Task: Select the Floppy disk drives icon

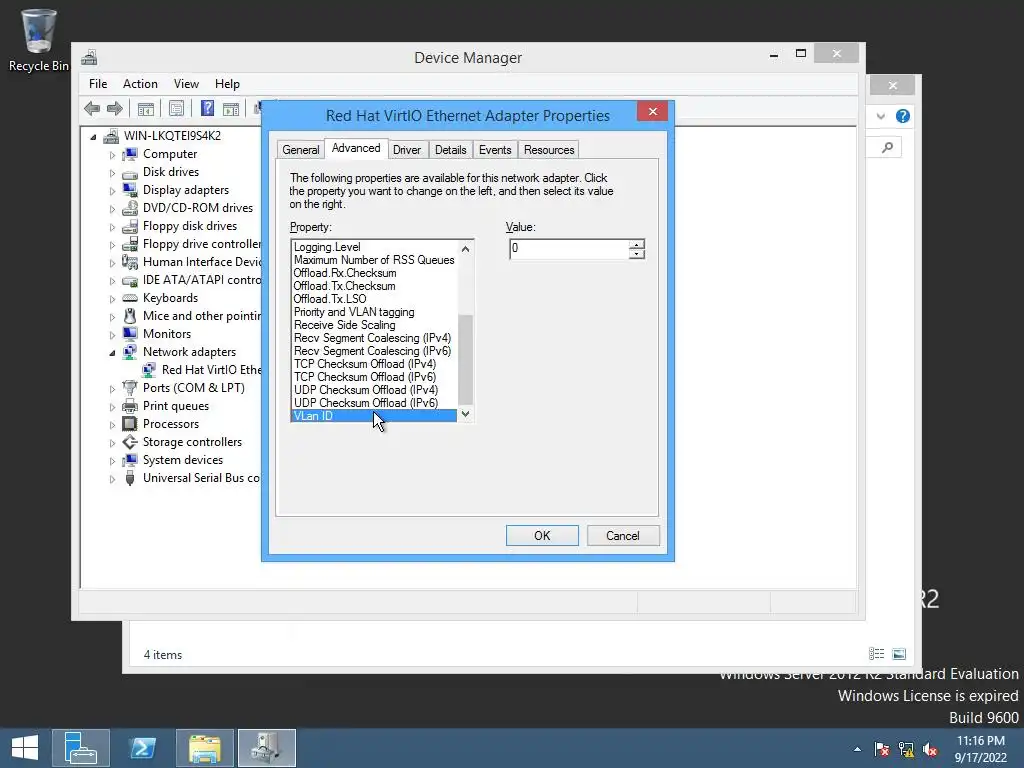Action: coord(130,226)
